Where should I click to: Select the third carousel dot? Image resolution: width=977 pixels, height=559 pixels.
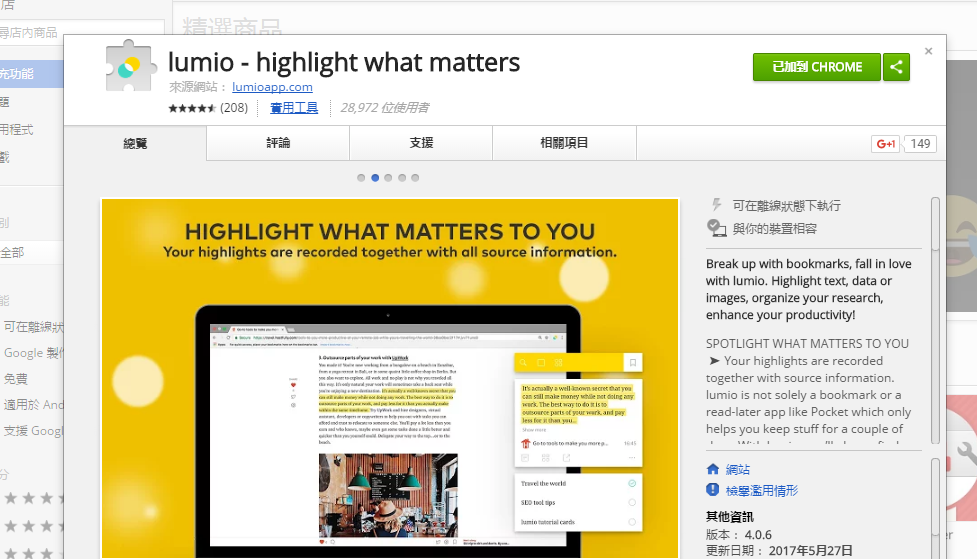[388, 178]
